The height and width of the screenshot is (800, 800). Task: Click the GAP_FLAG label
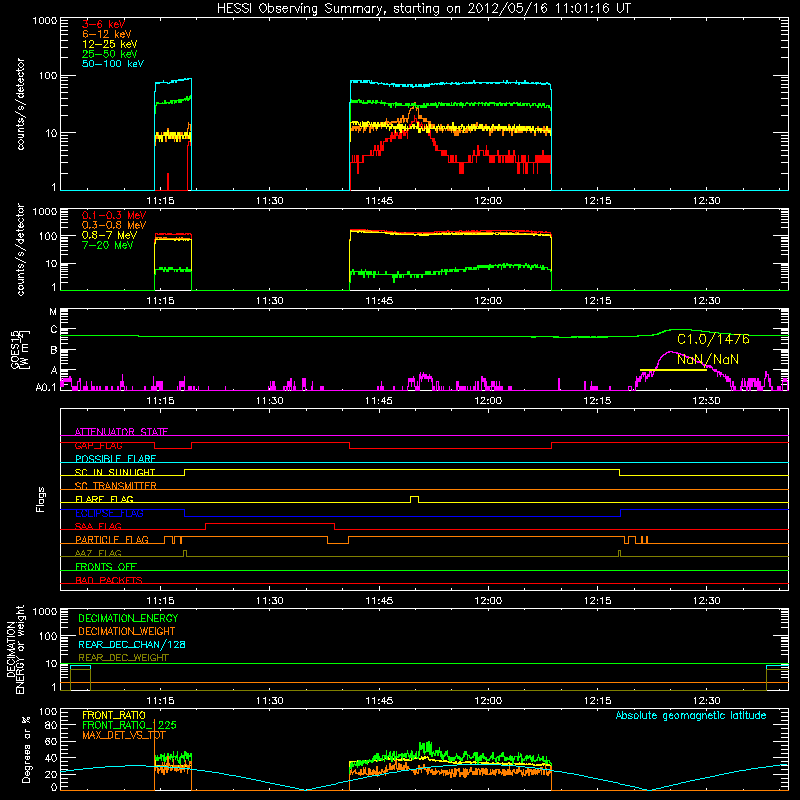[x=98, y=445]
